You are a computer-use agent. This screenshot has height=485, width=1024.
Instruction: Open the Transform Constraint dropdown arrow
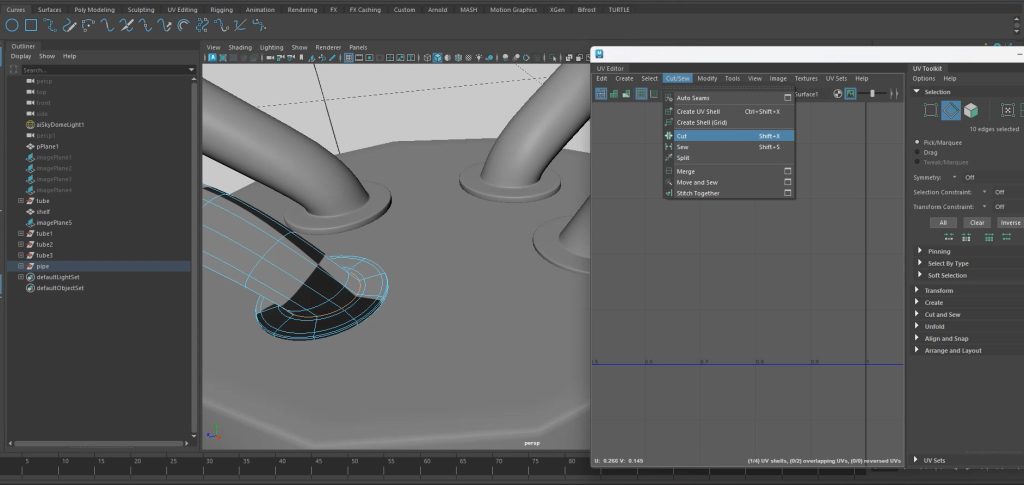click(x=984, y=207)
